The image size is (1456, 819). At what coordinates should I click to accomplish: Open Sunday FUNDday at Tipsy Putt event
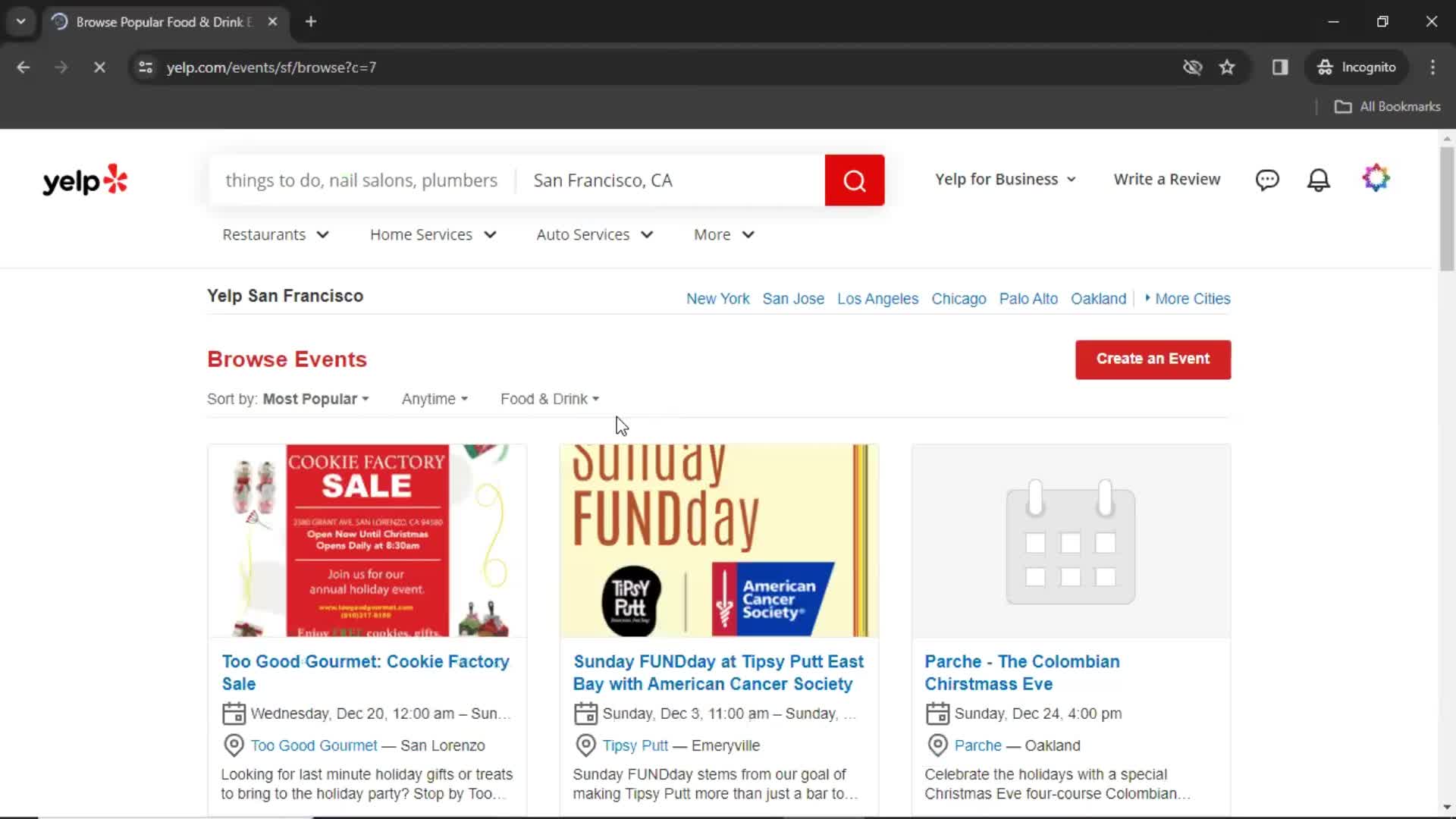[718, 673]
